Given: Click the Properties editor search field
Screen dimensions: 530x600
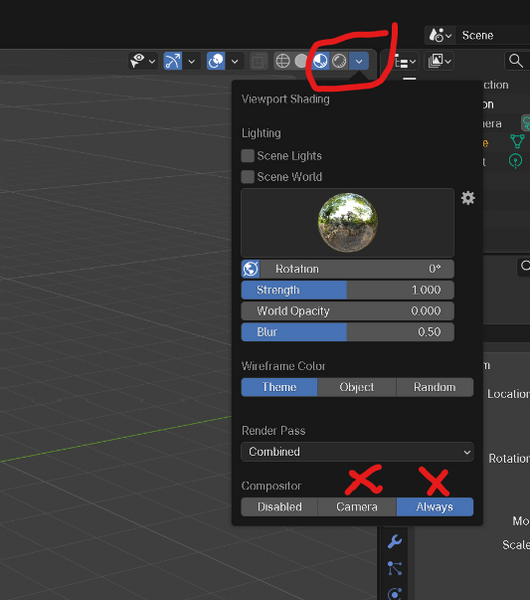Looking at the screenshot, I should click(524, 266).
